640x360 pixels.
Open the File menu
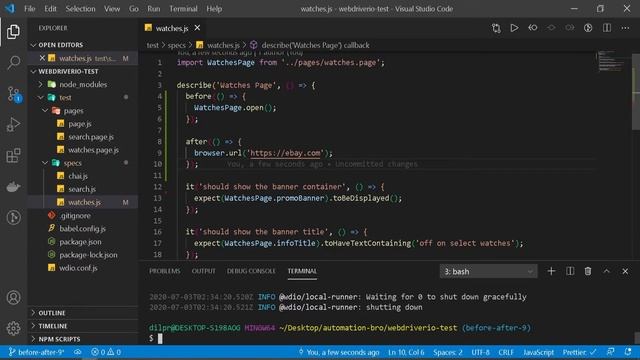click(30, 9)
